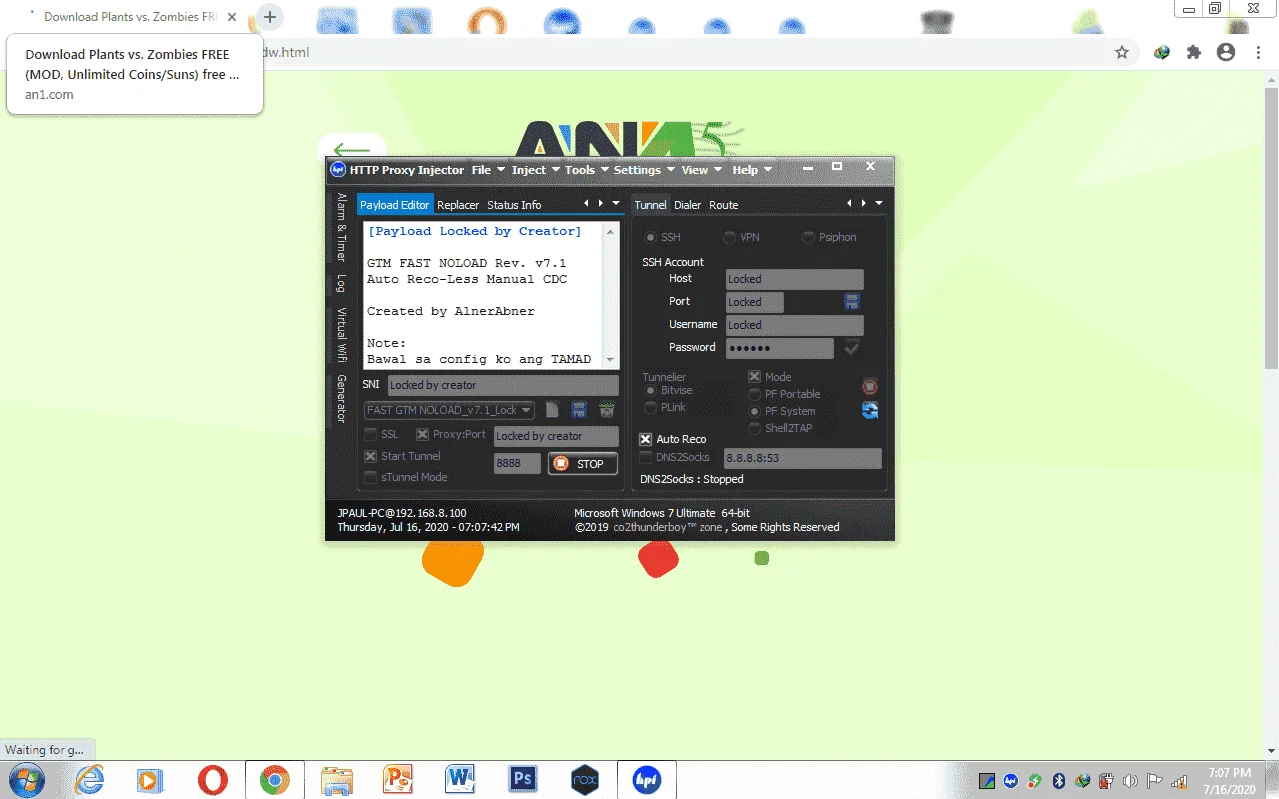The width and height of the screenshot is (1279, 799).
Task: Open the tab list arrow beside Status Info
Action: point(614,203)
